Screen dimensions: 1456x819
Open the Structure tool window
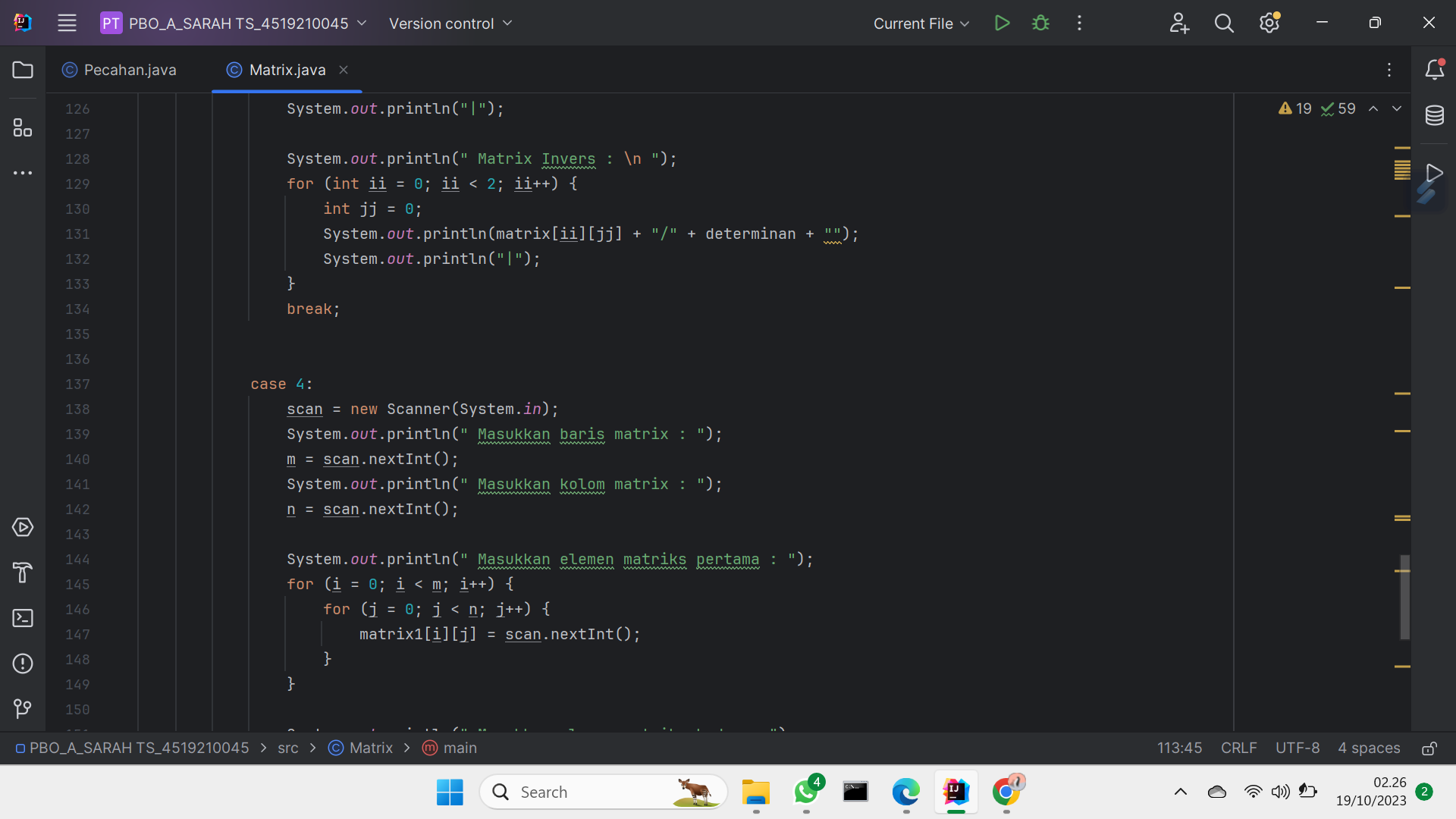pyautogui.click(x=23, y=127)
